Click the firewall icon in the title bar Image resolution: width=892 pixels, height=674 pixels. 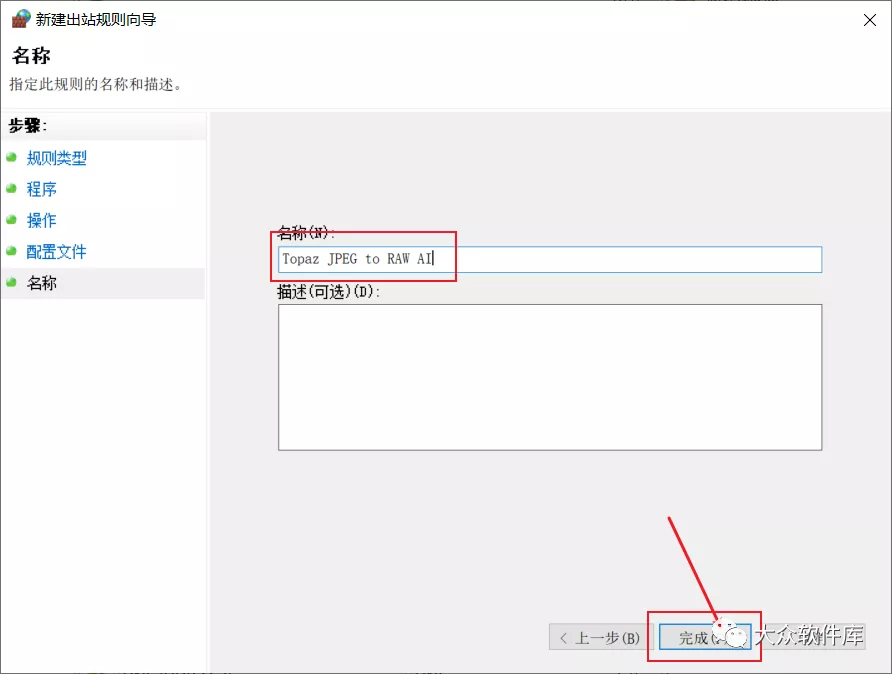pyautogui.click(x=20, y=19)
